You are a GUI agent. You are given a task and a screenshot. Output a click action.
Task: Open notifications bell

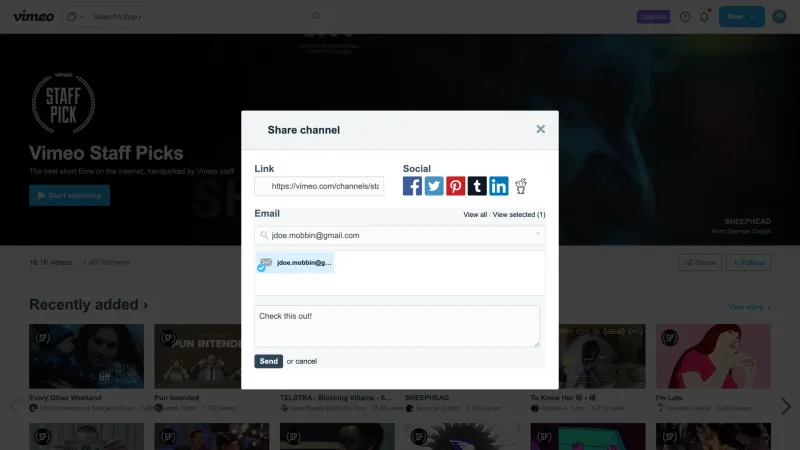[x=704, y=17]
